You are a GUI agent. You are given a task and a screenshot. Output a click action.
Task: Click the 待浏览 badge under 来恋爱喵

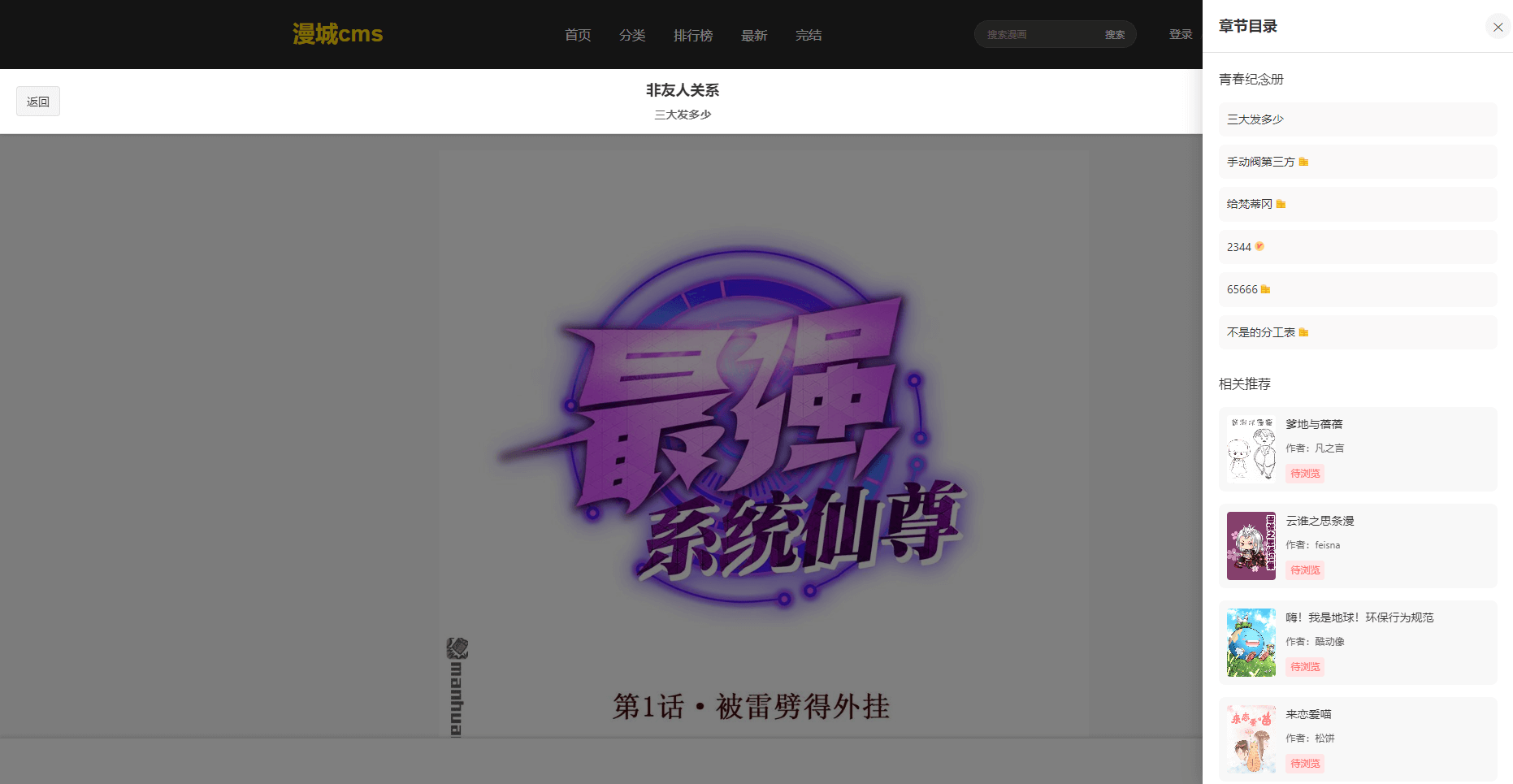tap(1304, 763)
